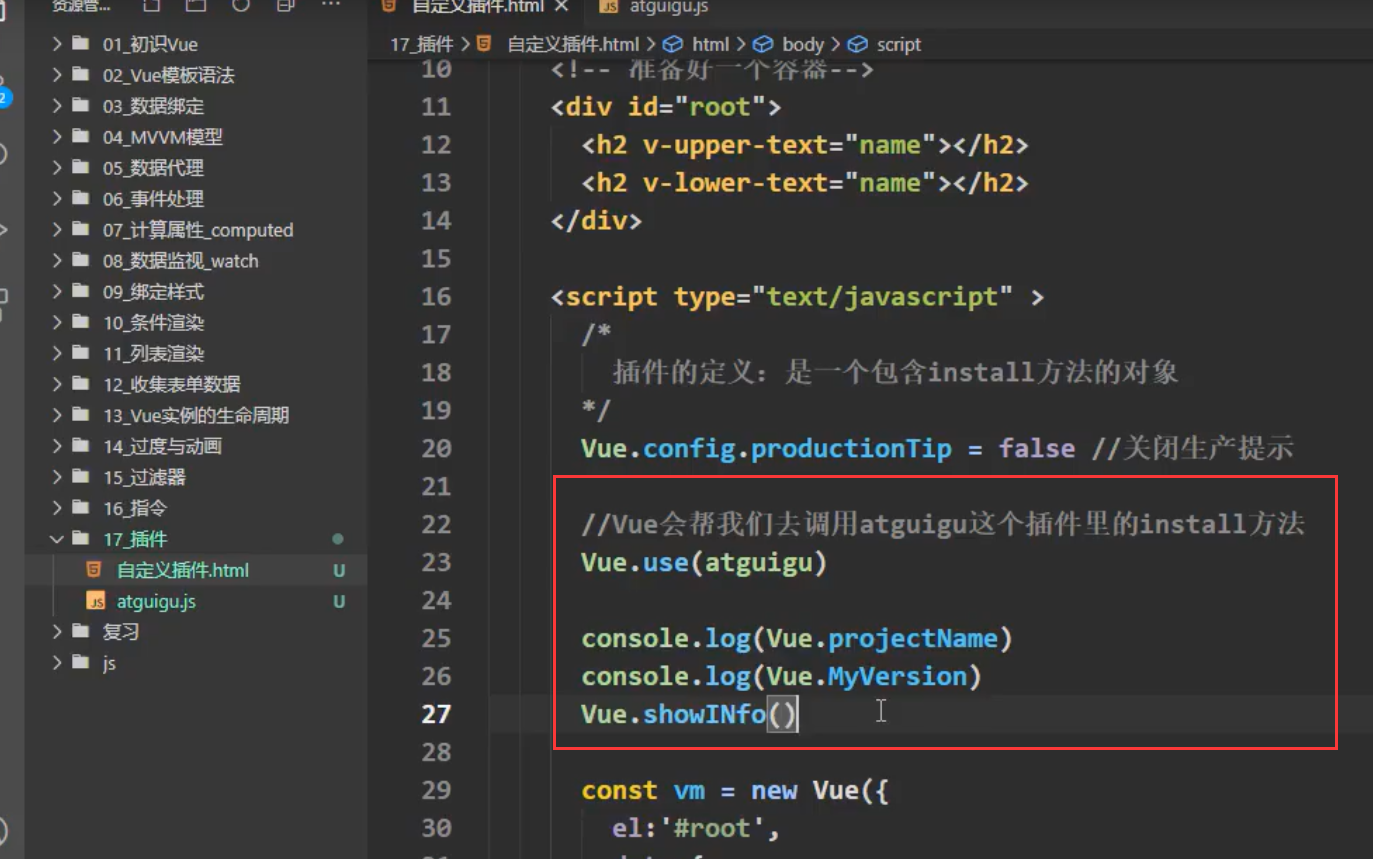
Task: Expand the 07_计算属性_computed folder chevron
Action: point(57,230)
